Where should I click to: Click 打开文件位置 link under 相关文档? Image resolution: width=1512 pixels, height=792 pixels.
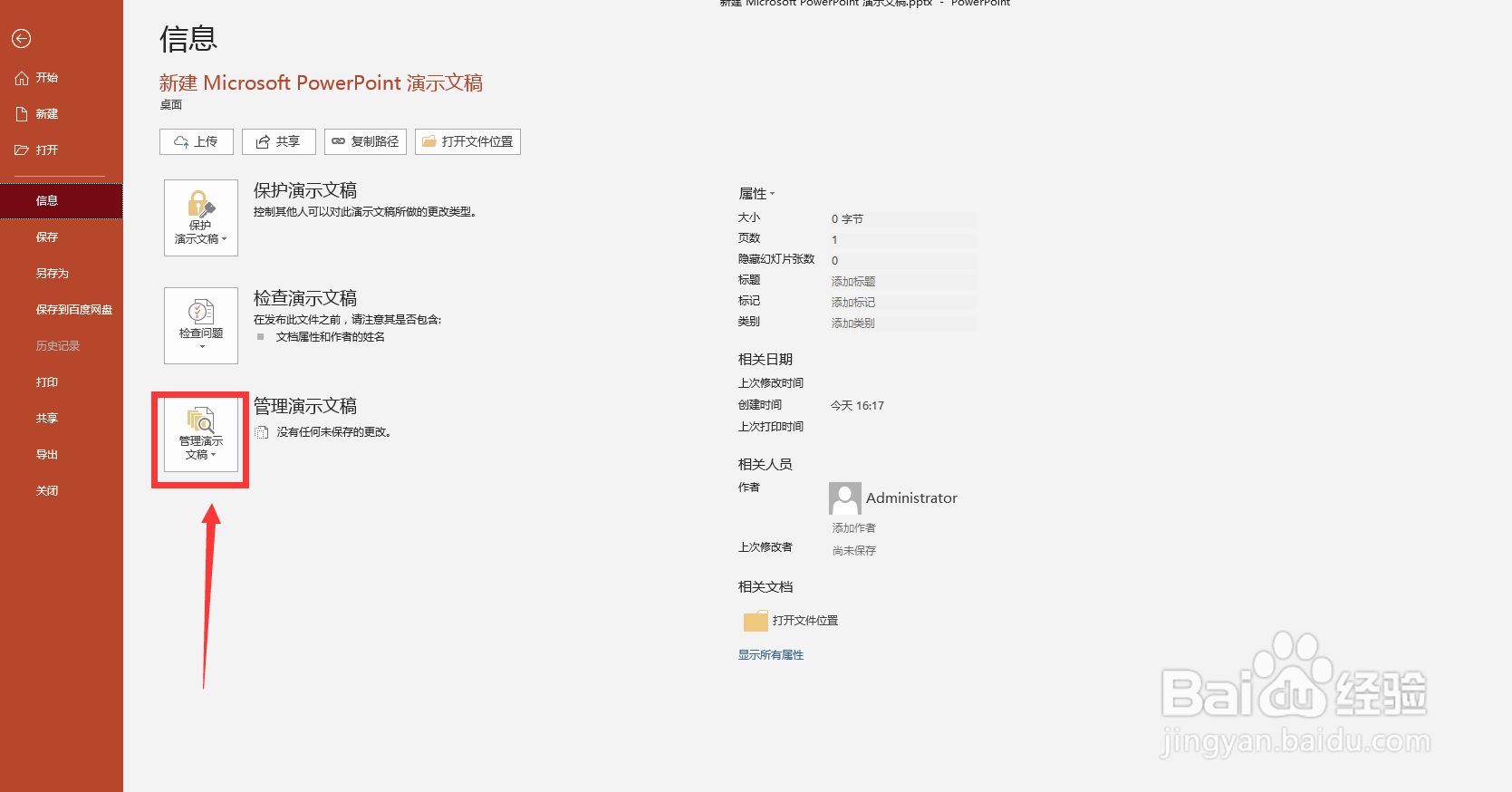[805, 621]
